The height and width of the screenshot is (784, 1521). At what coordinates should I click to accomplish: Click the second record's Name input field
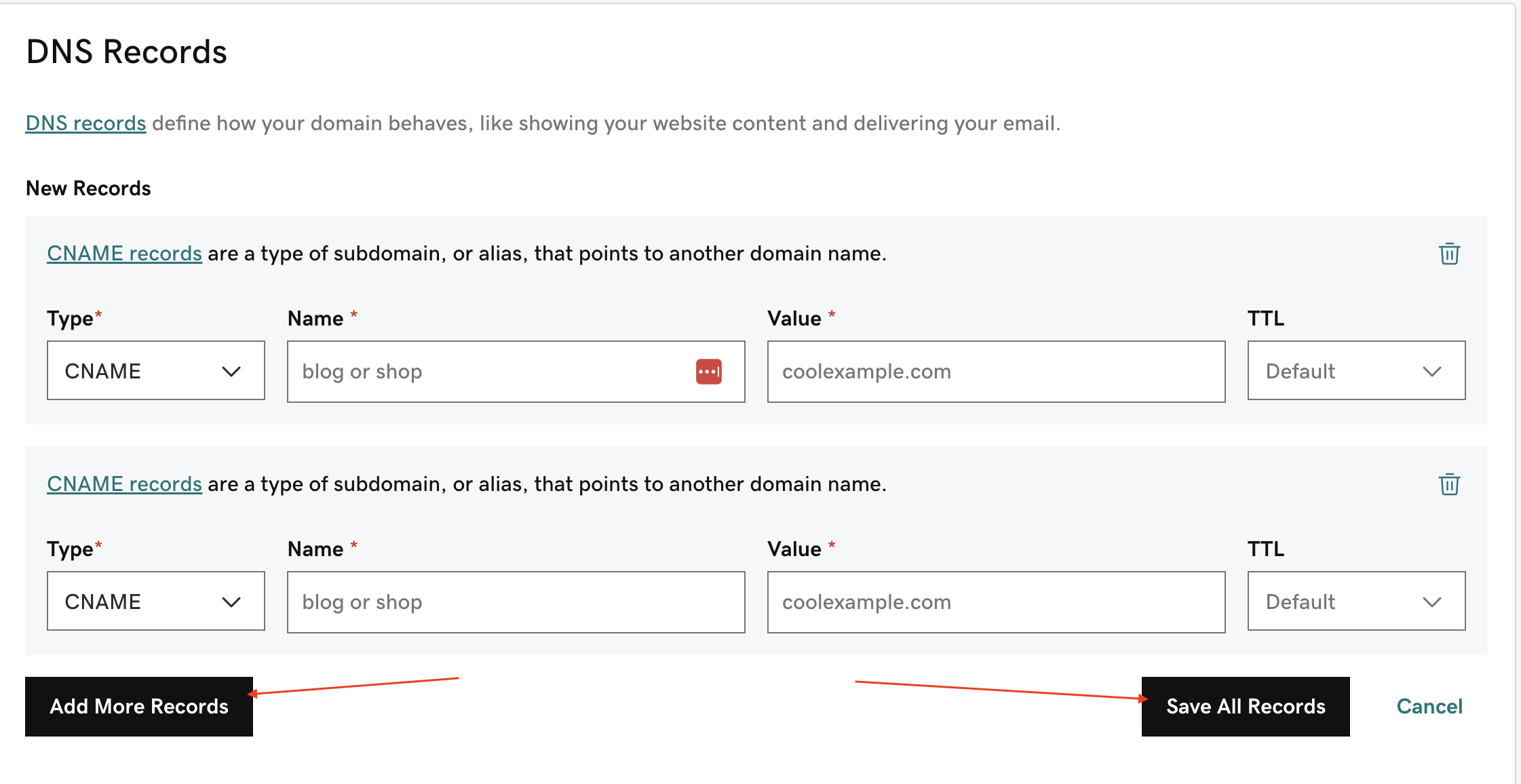tap(516, 602)
